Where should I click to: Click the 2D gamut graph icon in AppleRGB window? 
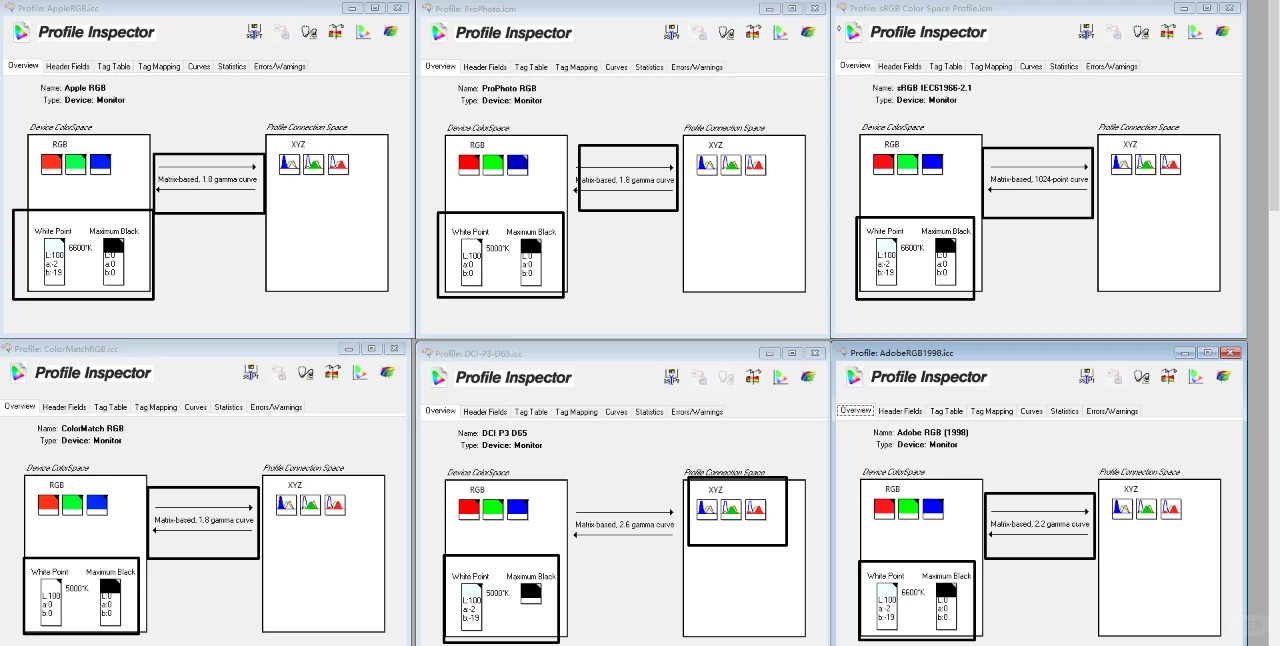click(x=362, y=31)
